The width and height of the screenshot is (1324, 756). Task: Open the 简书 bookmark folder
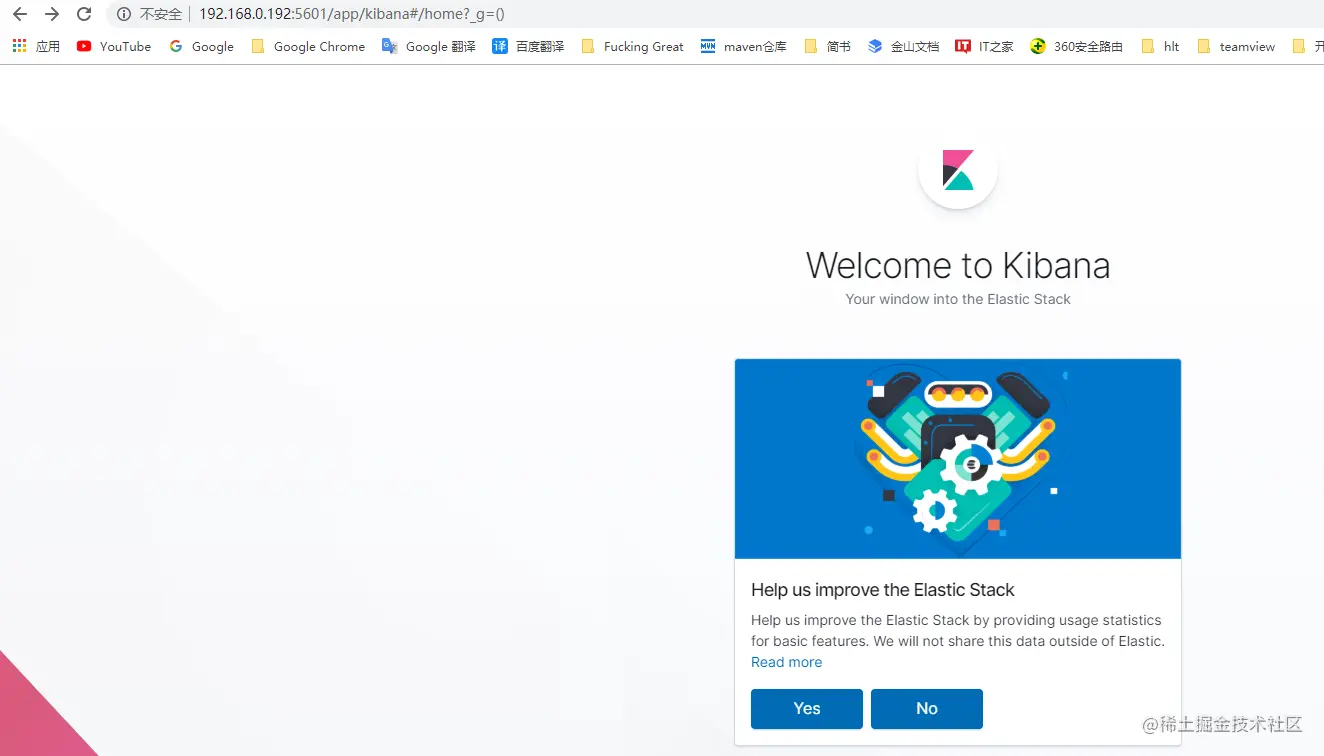[827, 46]
